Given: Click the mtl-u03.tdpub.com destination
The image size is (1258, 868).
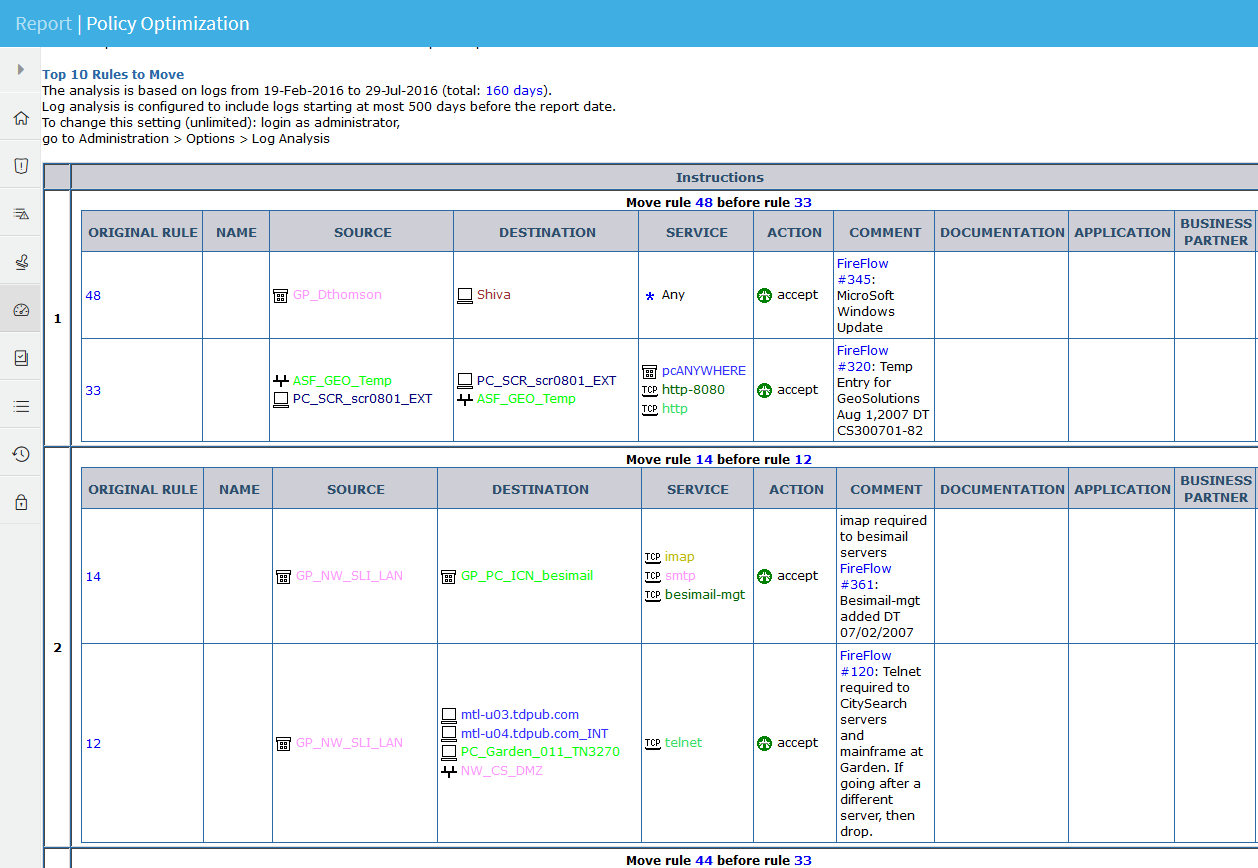Looking at the screenshot, I should [x=519, y=715].
